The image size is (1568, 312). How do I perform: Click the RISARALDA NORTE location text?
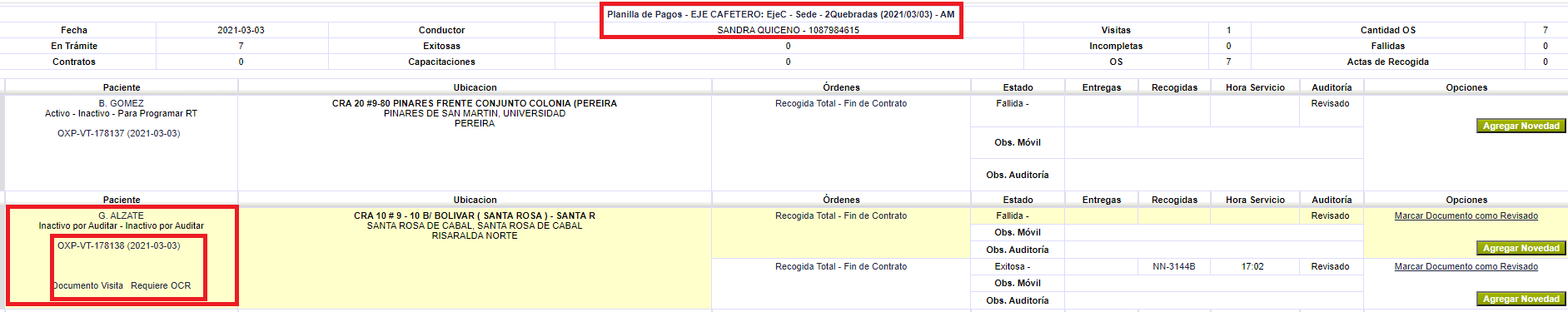[x=475, y=235]
